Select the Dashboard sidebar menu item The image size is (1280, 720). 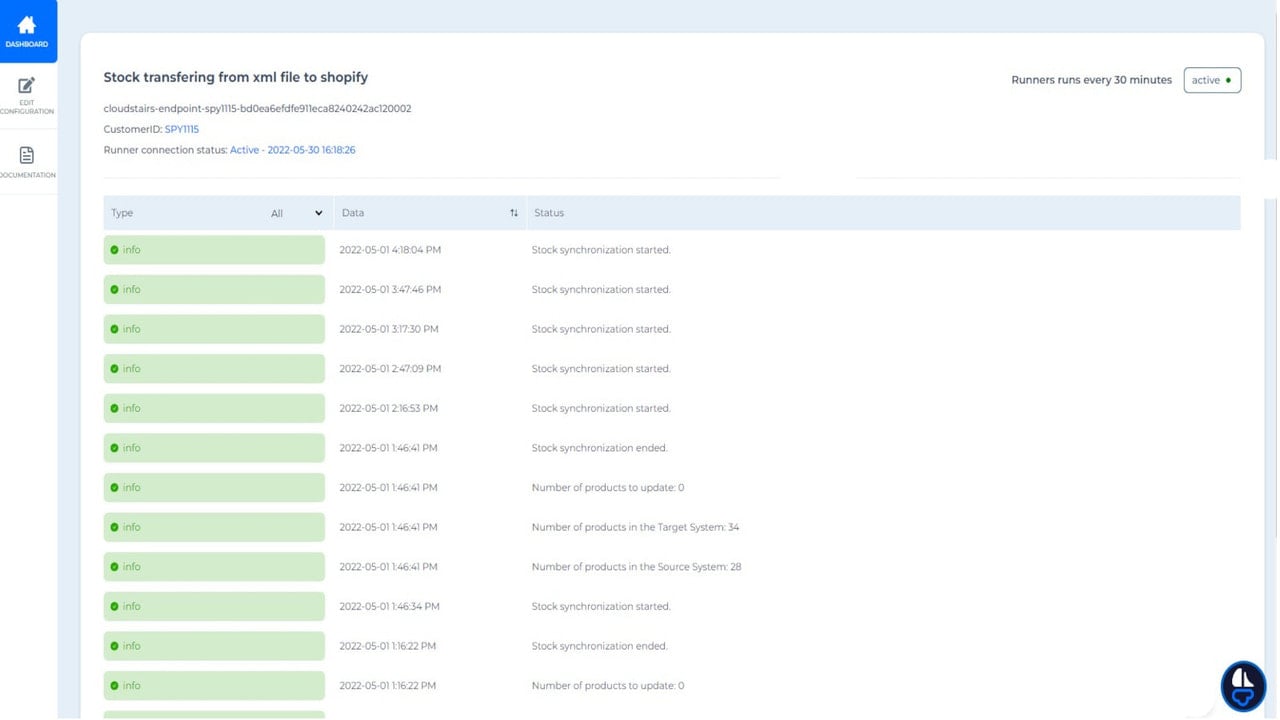[x=28, y=31]
